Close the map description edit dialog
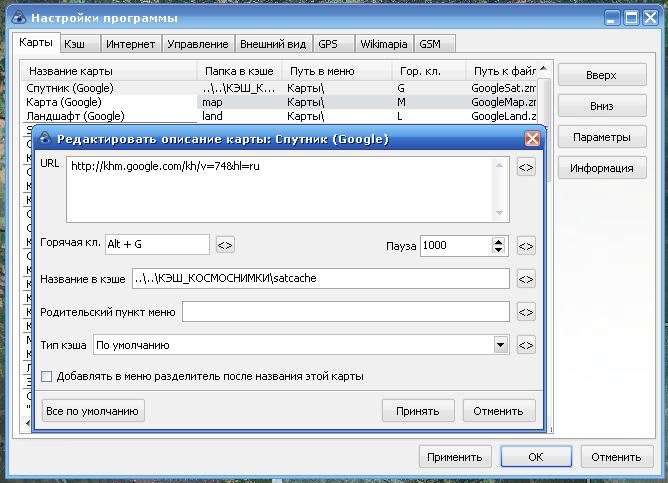668x483 pixels. coord(532,139)
